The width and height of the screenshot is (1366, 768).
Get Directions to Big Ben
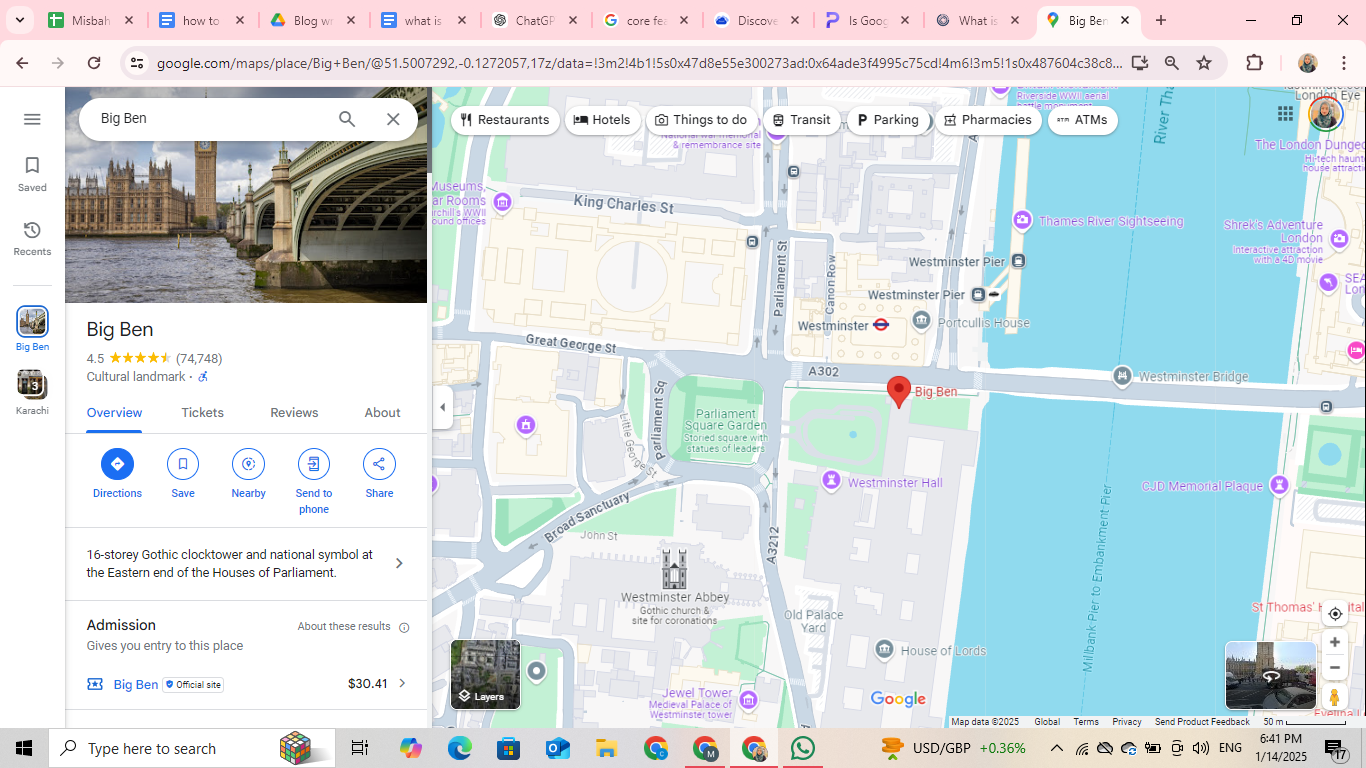[117, 473]
